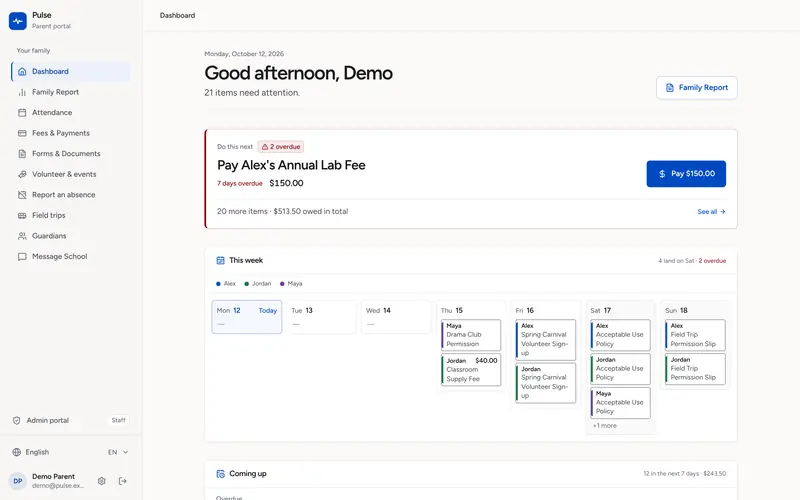Click the Maya purple legend dot
Screen dimensions: 800x500
(x=282, y=284)
